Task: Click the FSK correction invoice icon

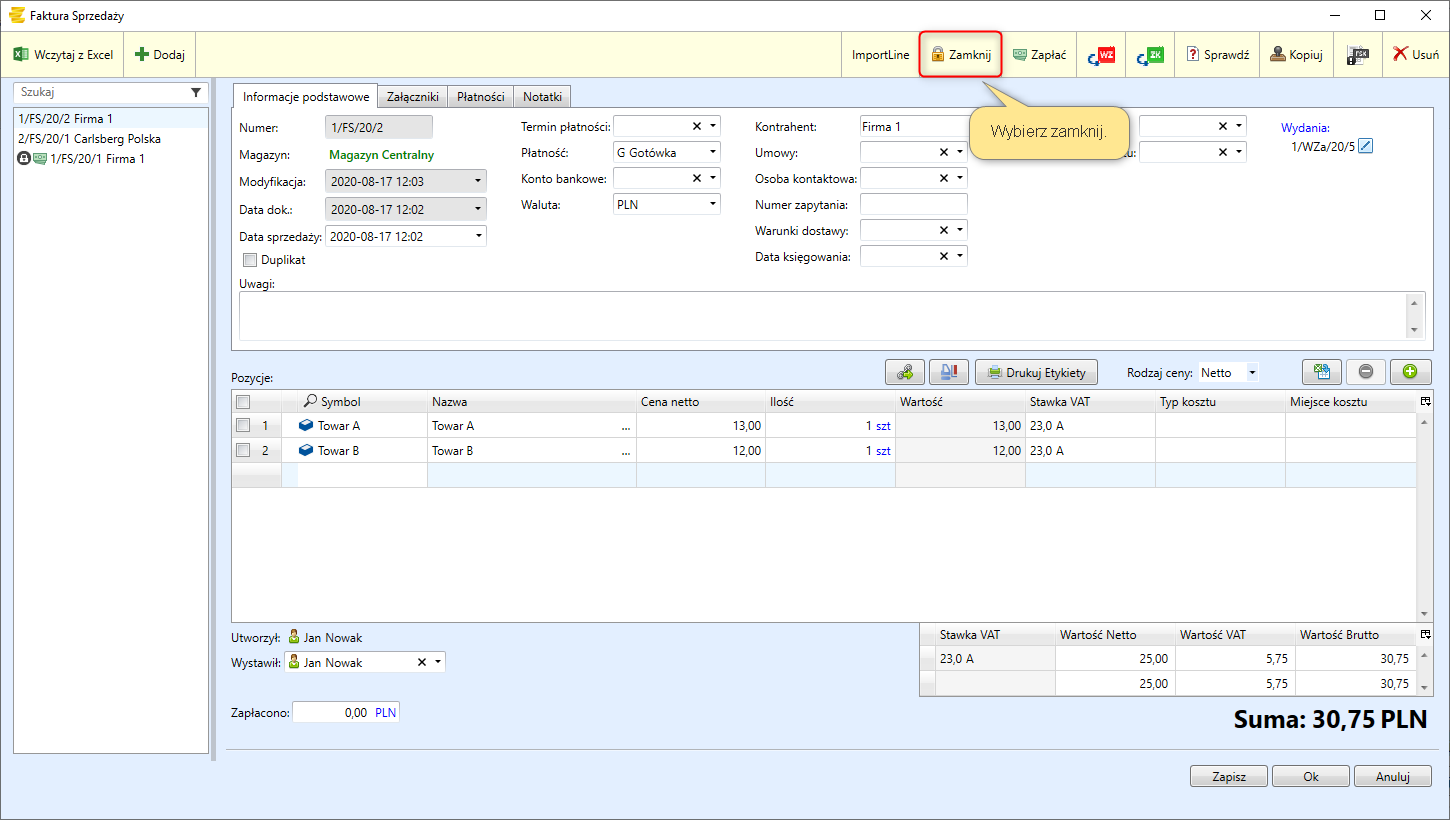Action: (x=1357, y=55)
